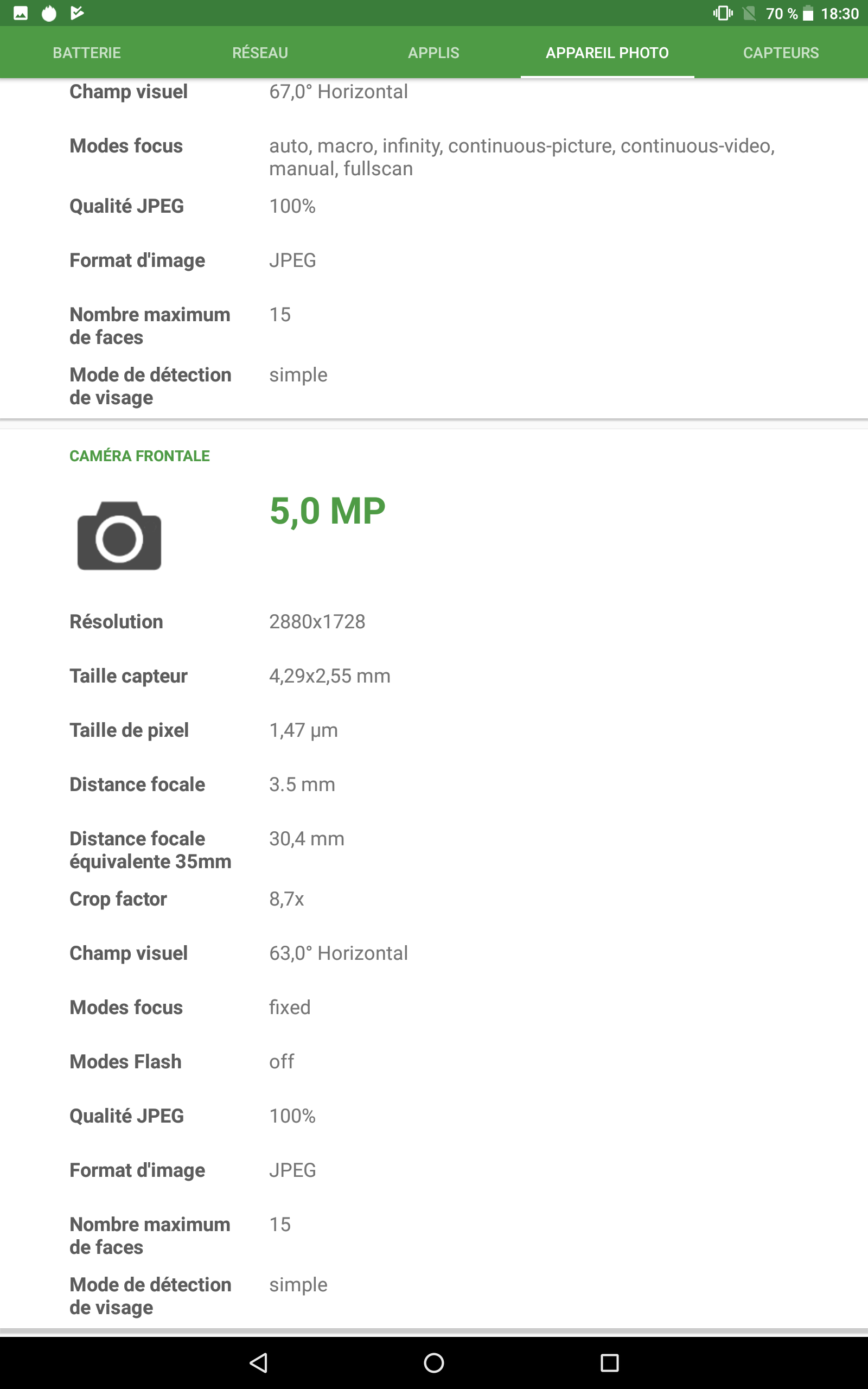Tap the Taille capteur row label
Viewport: 868px width, 1389px height.
pyautogui.click(x=129, y=676)
